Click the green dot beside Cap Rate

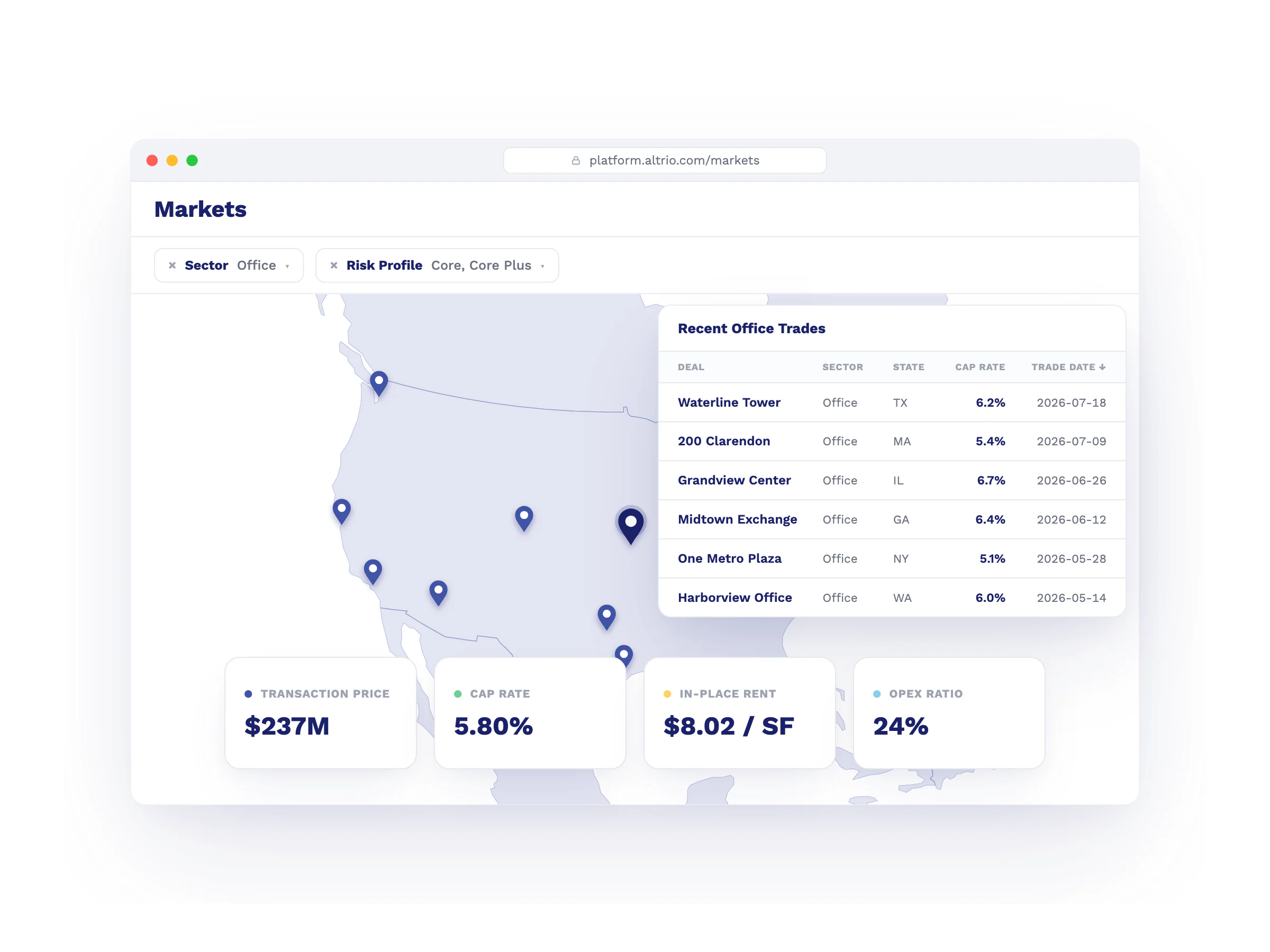point(458,694)
